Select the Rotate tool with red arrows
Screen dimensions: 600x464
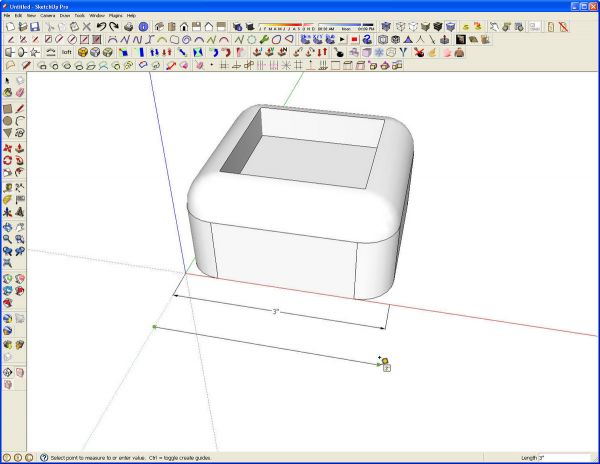(x=8, y=160)
